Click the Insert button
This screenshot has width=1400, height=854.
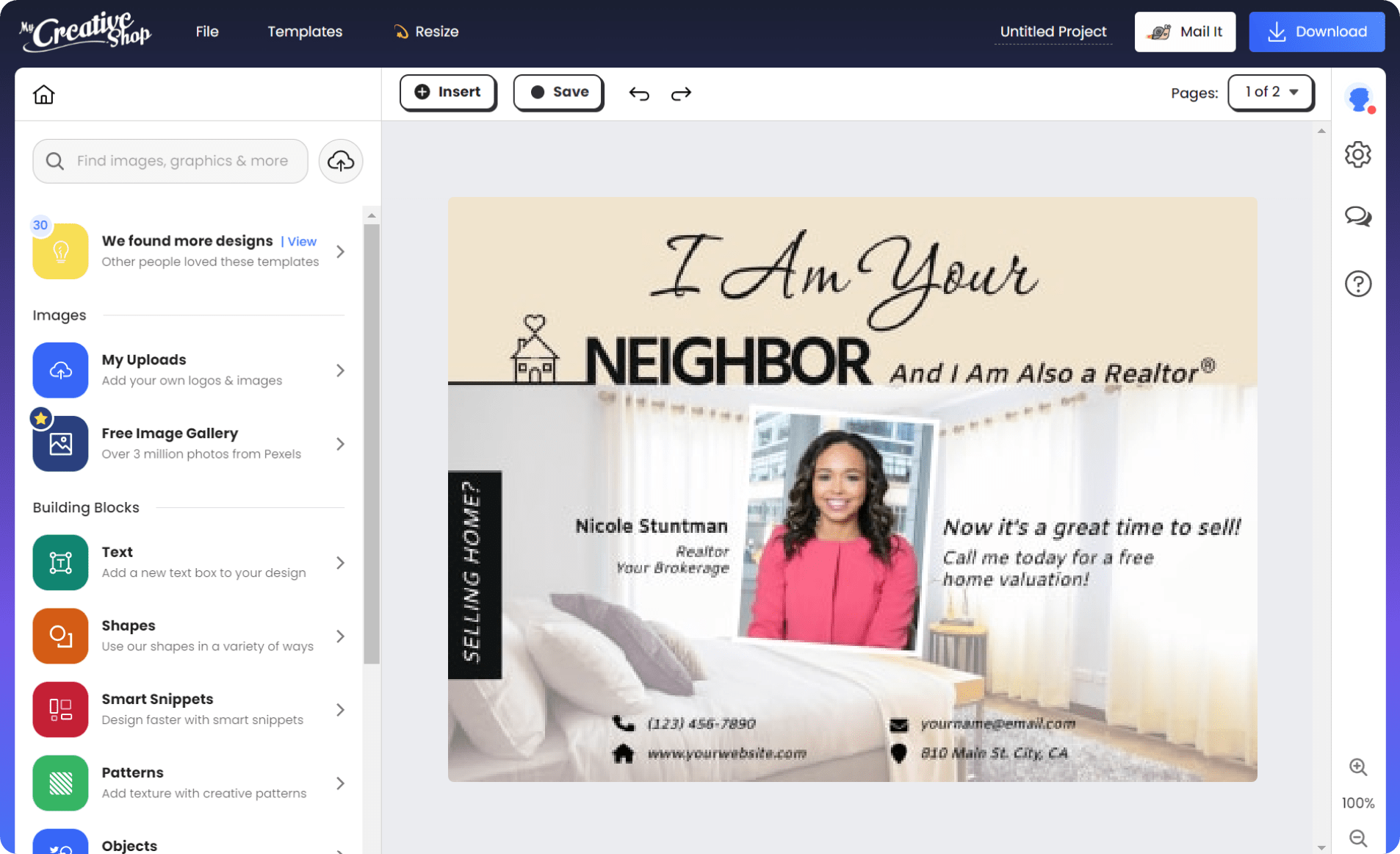click(x=447, y=92)
